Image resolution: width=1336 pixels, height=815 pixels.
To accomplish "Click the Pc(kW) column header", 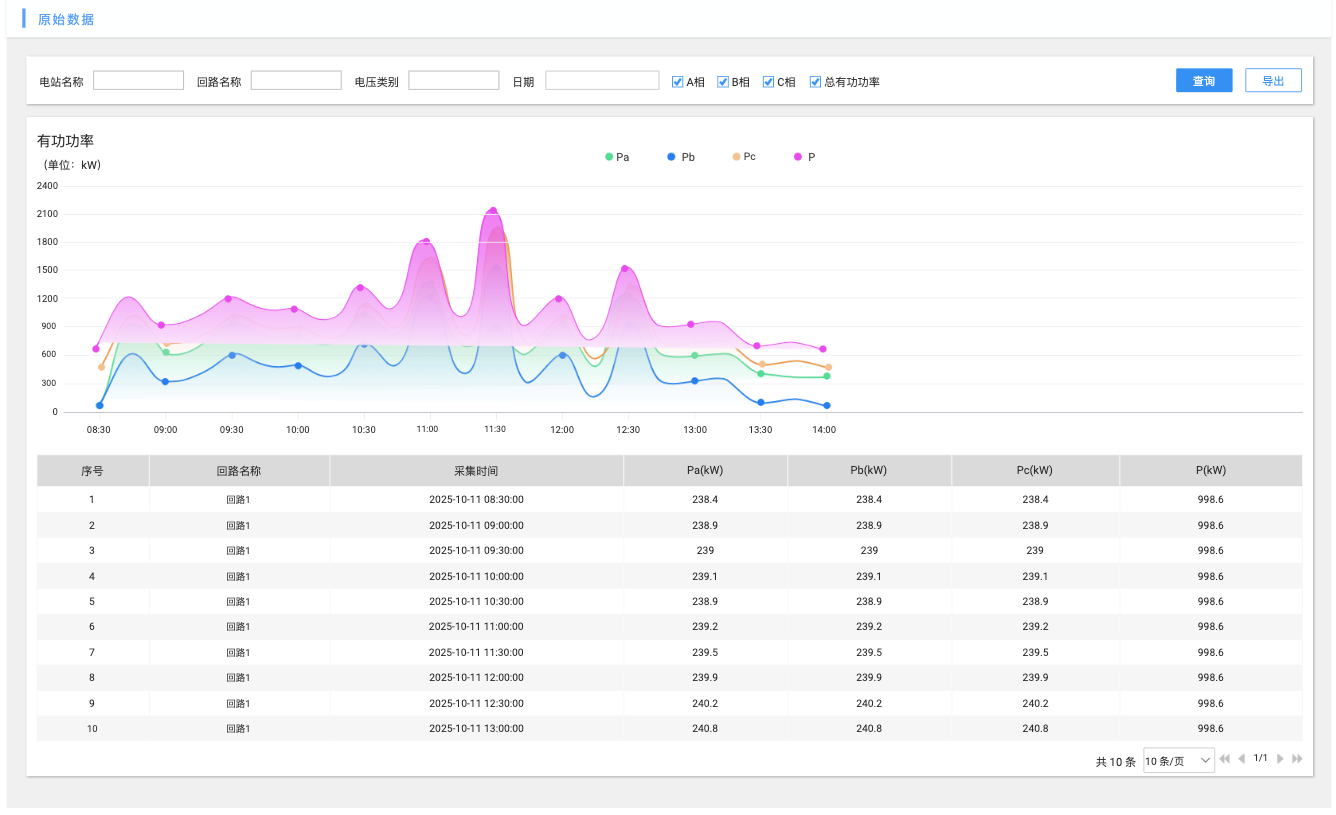I will [1035, 471].
